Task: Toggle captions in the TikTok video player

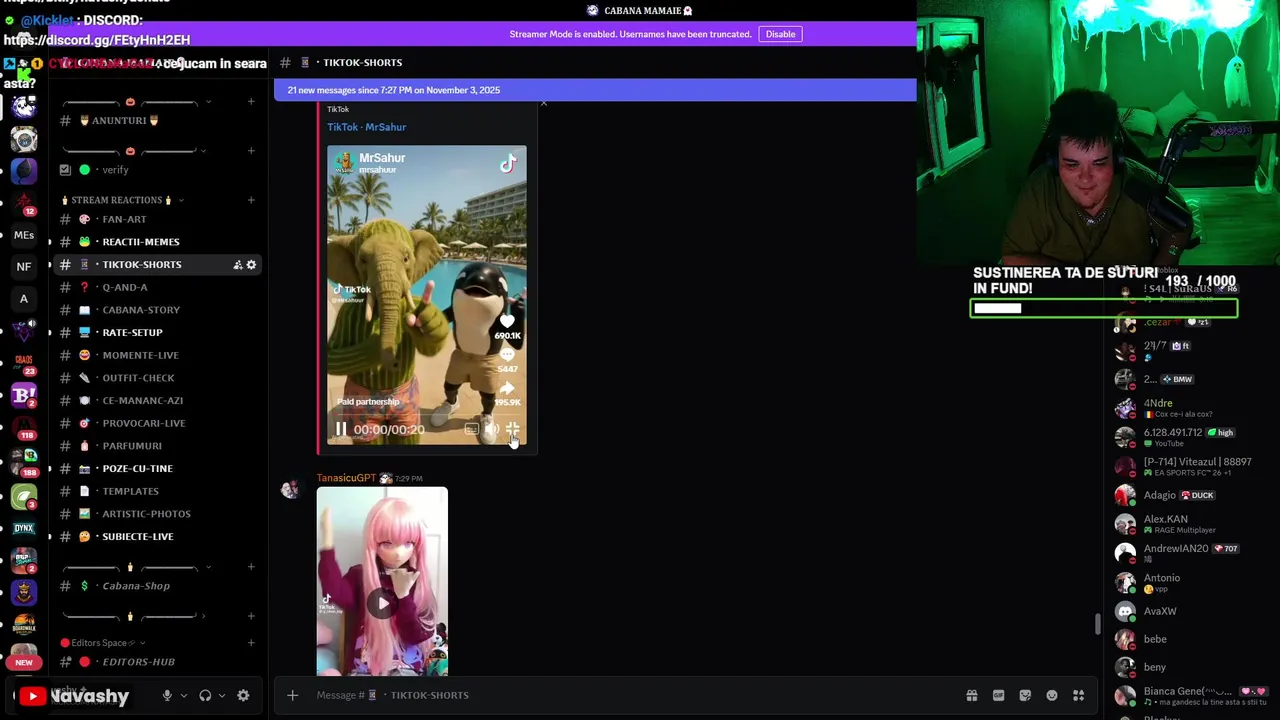Action: [471, 429]
